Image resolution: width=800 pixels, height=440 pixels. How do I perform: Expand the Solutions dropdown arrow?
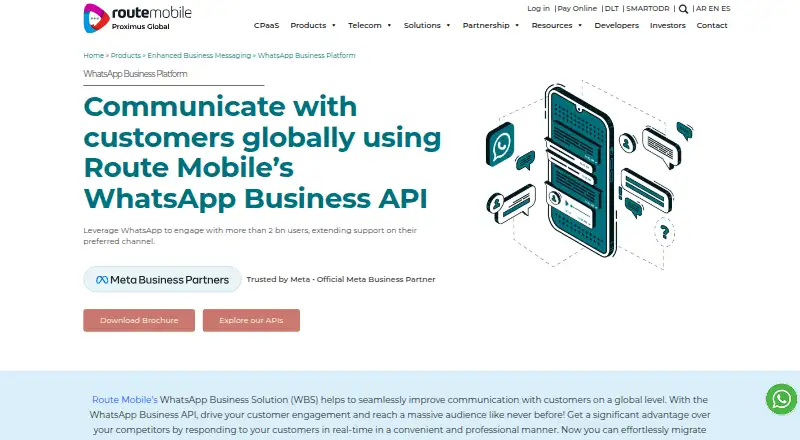coord(448,25)
